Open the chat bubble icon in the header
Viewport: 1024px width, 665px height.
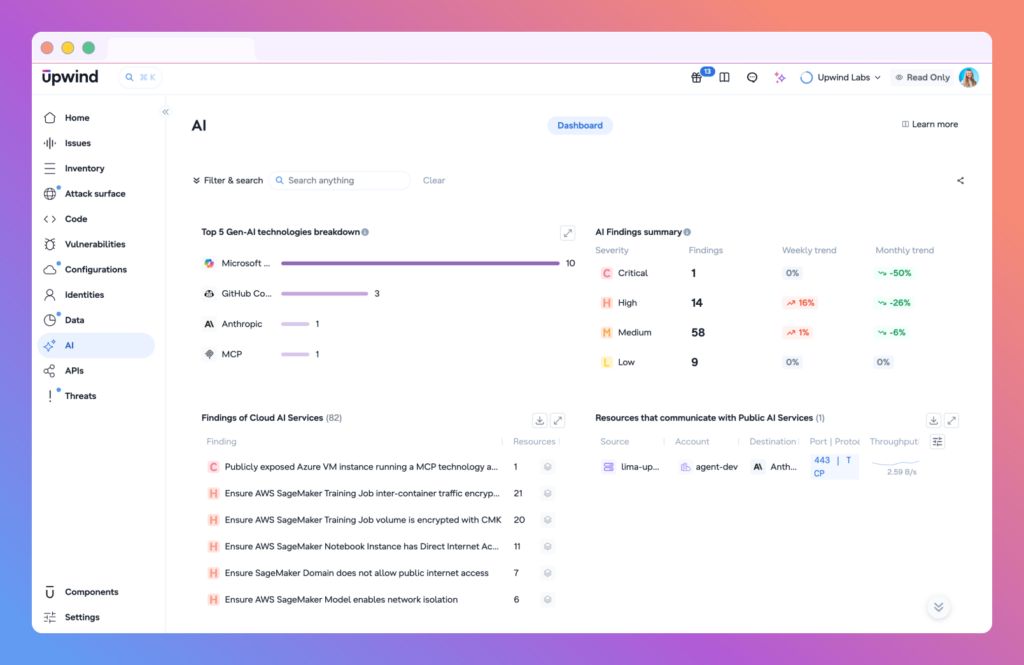(x=752, y=77)
